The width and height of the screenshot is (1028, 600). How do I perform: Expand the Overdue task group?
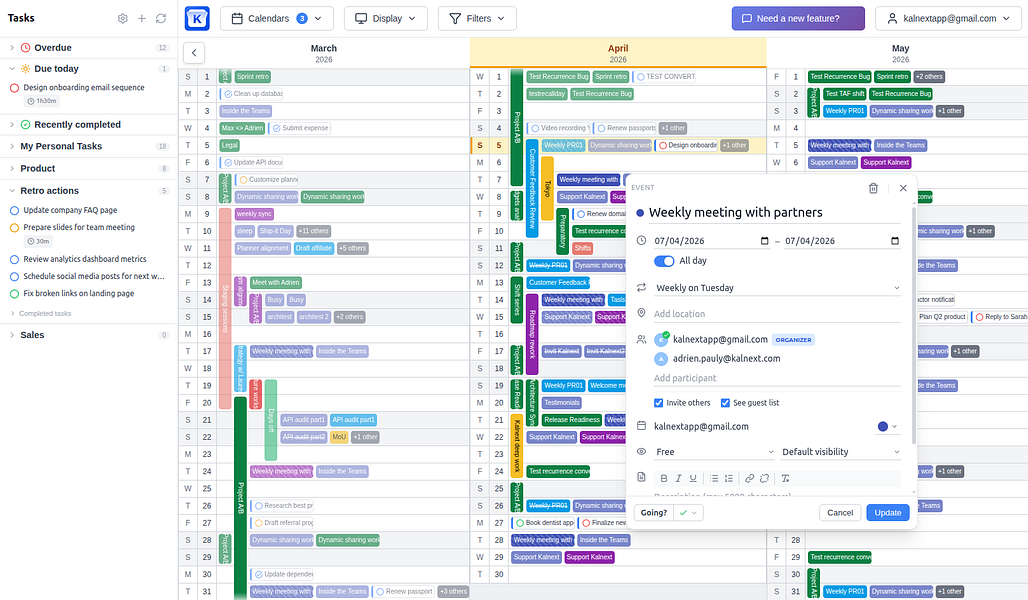click(x=12, y=47)
